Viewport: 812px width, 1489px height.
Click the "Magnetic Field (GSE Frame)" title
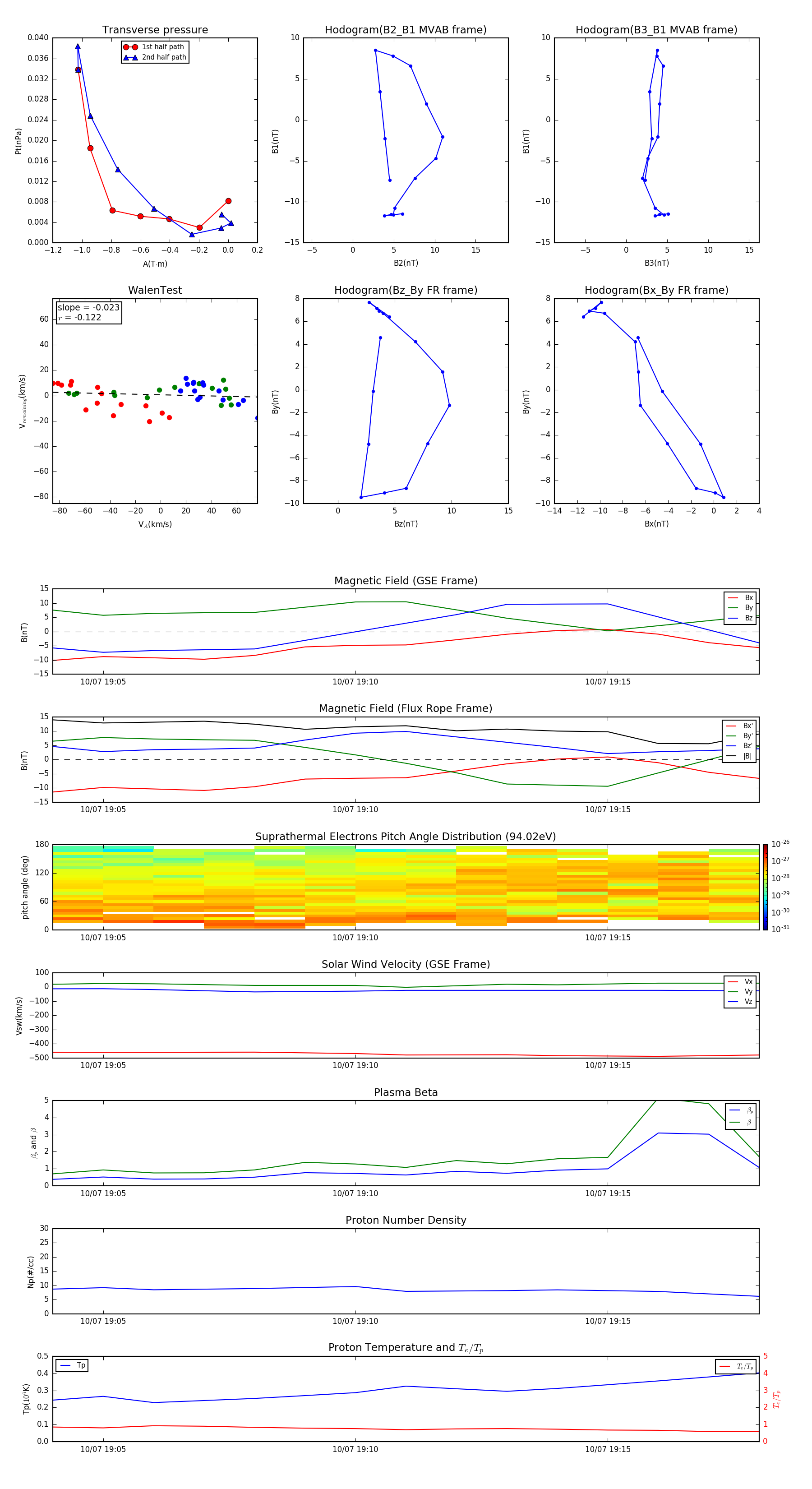pos(406,581)
